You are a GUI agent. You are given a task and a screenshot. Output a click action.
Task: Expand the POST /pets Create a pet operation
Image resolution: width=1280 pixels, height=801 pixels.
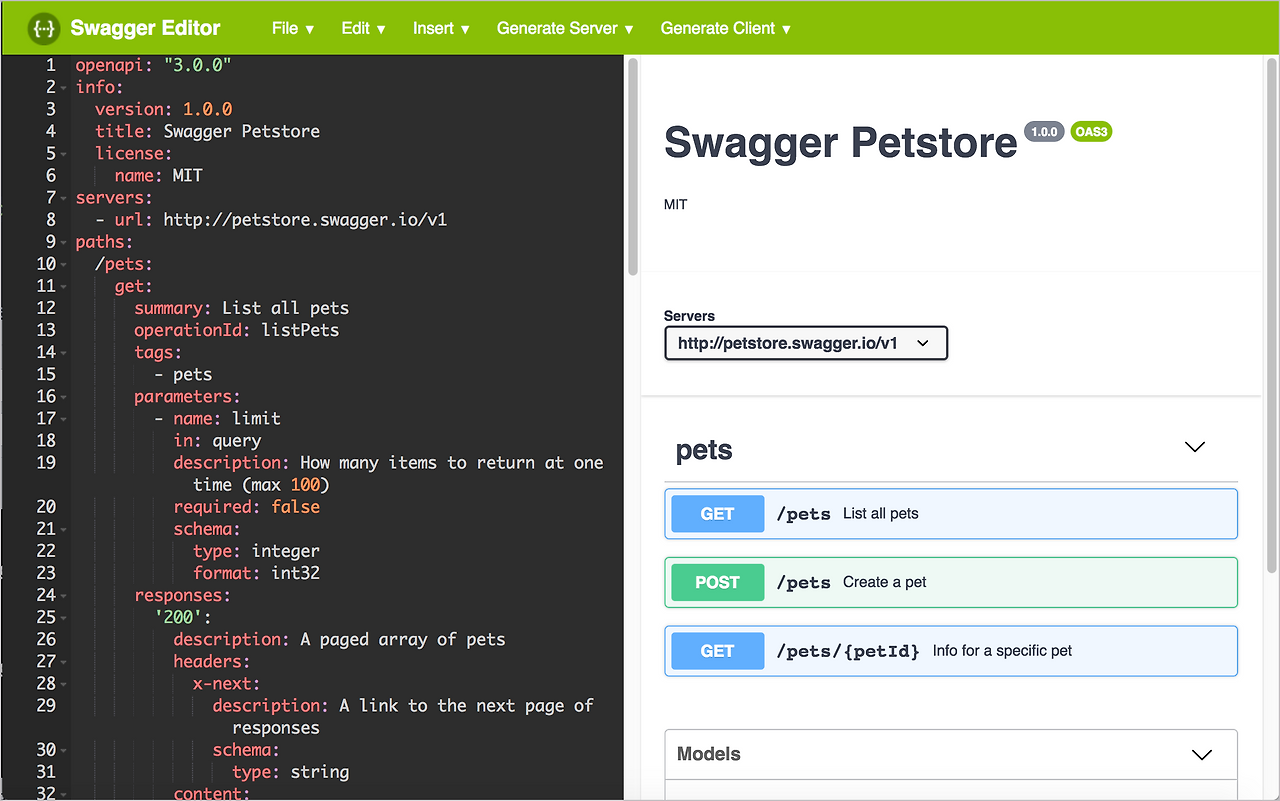click(950, 581)
